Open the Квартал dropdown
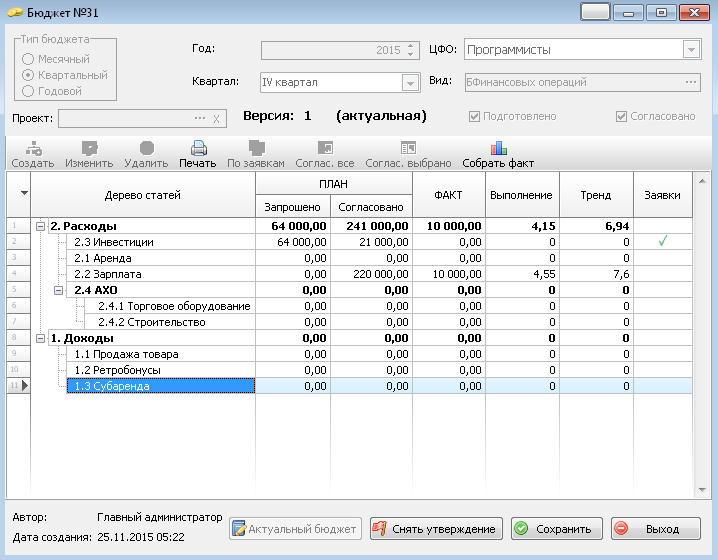 (410, 83)
